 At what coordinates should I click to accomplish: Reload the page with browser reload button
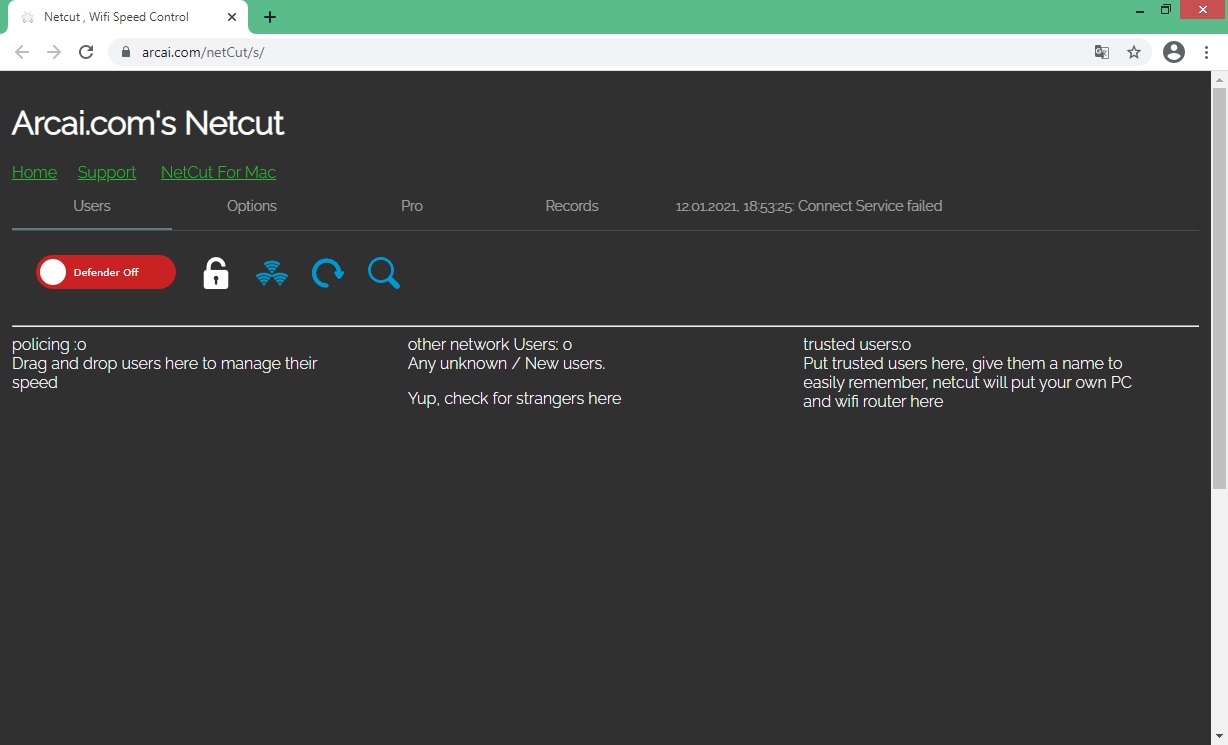pos(86,52)
